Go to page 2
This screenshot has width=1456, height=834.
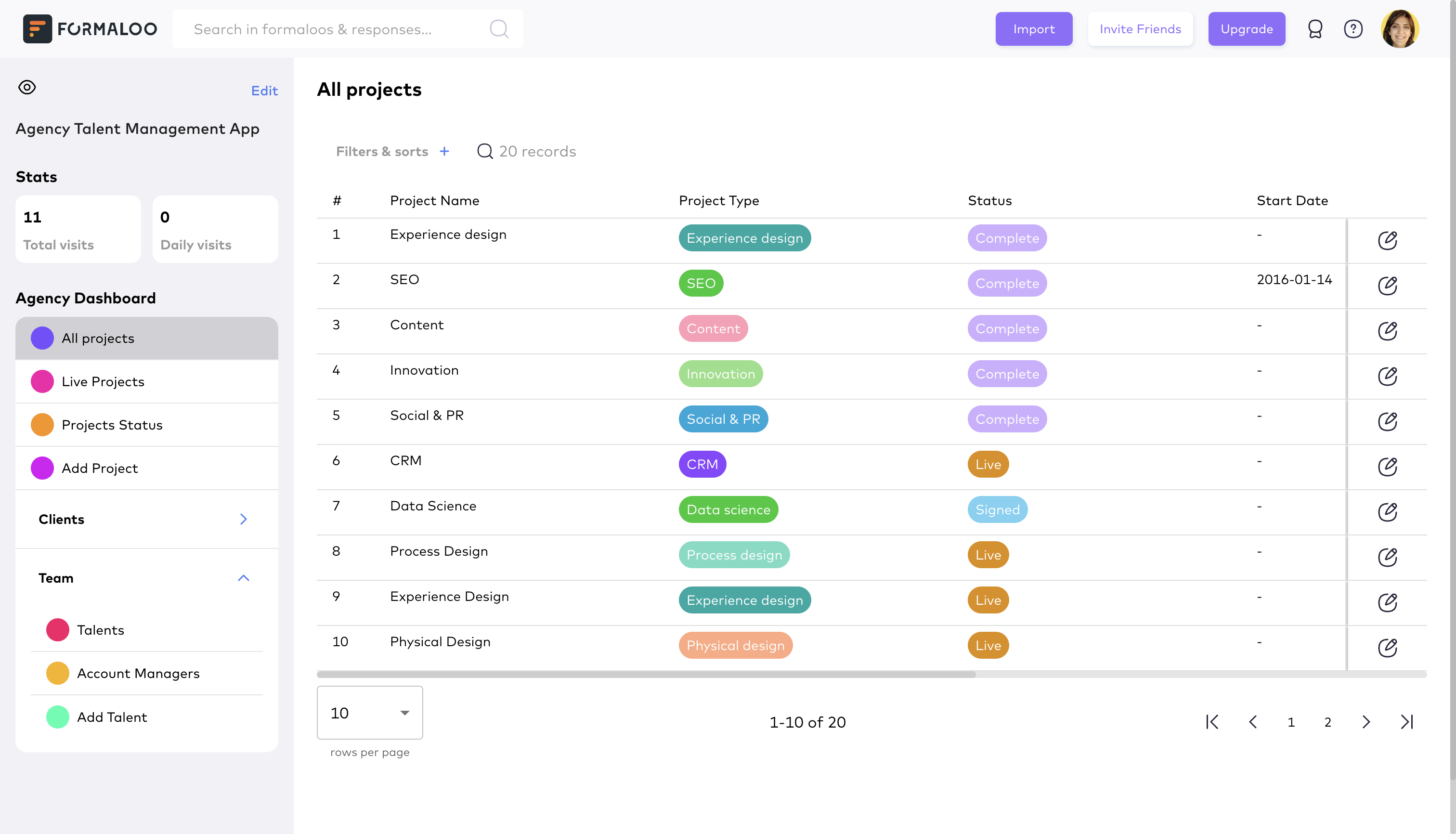[1328, 722]
